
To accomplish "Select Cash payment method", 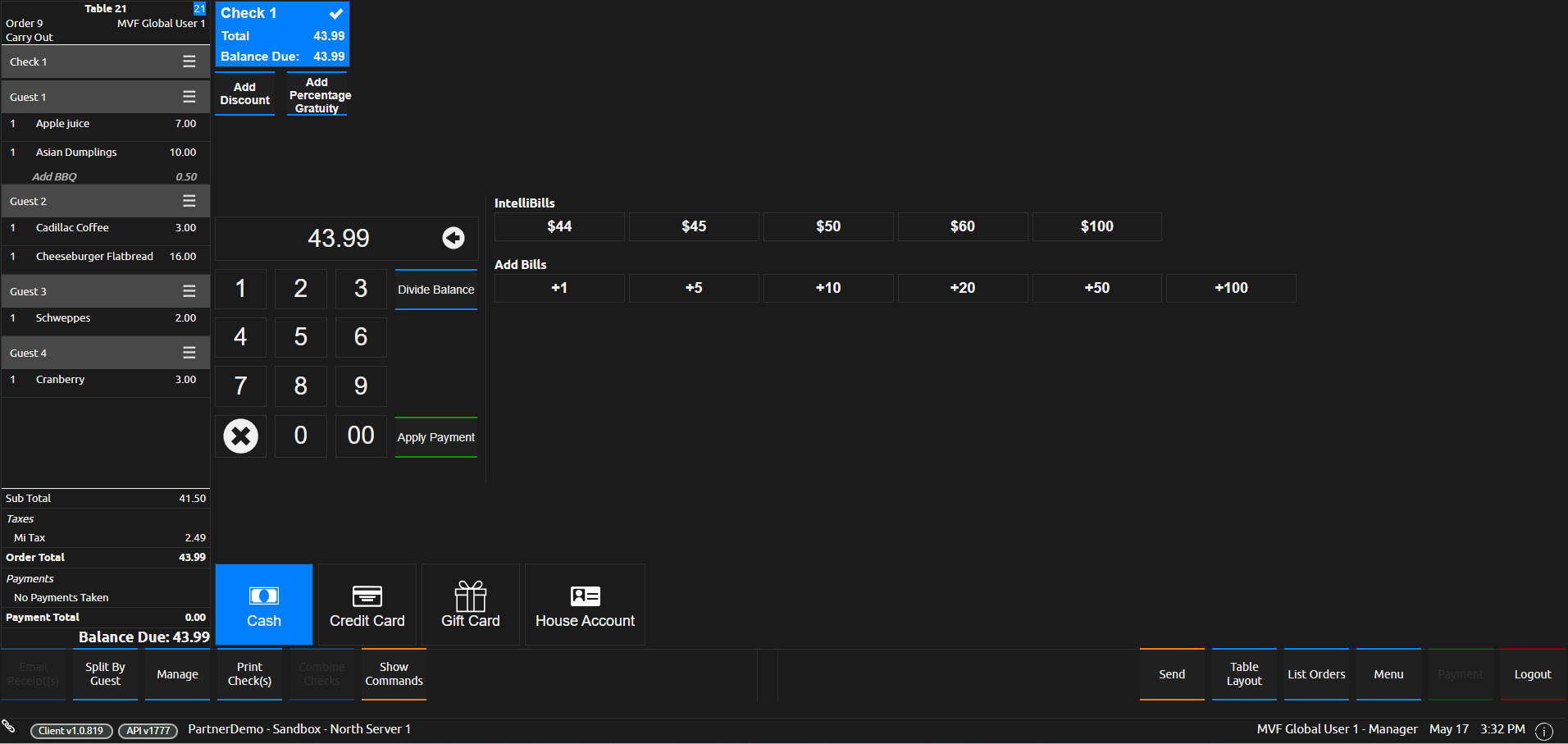I will 264,605.
